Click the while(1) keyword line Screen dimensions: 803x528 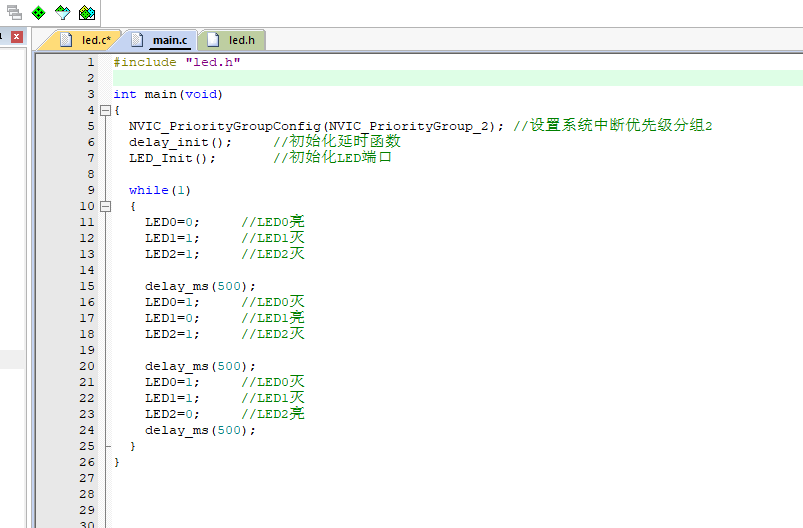[160, 191]
